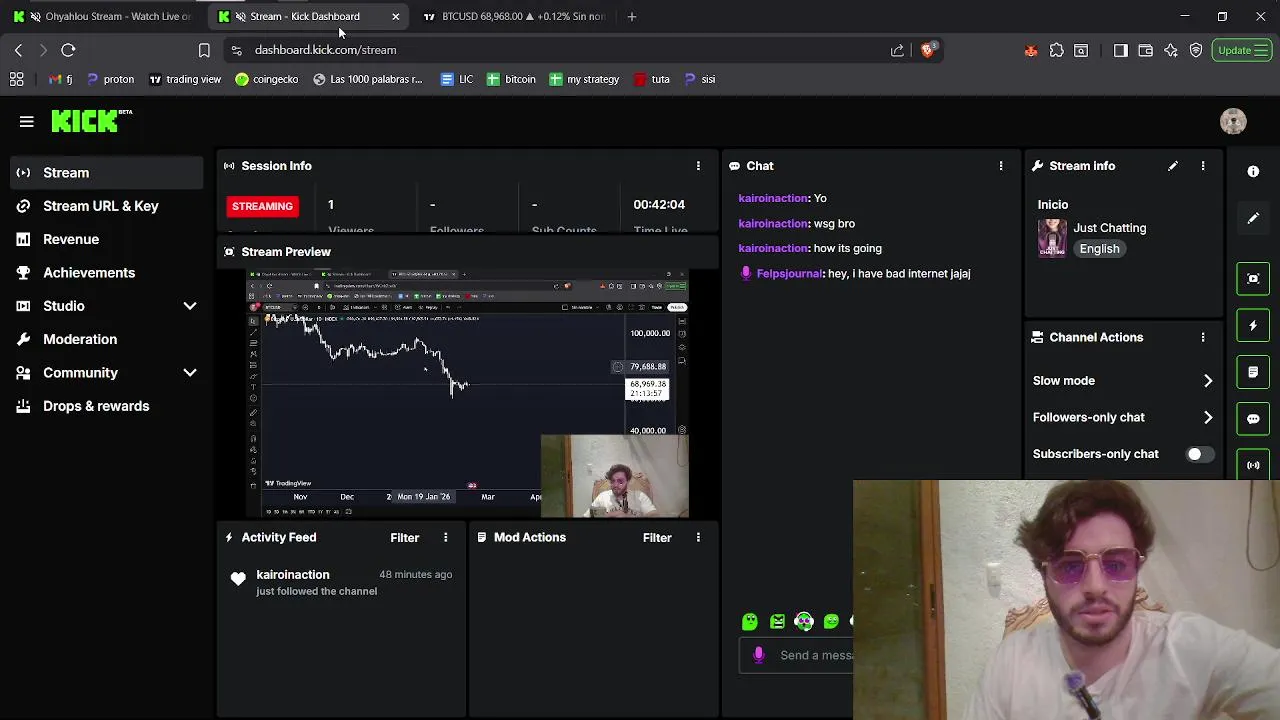Open the my strategy bookmark
This screenshot has width=1280, height=720.
coord(584,79)
